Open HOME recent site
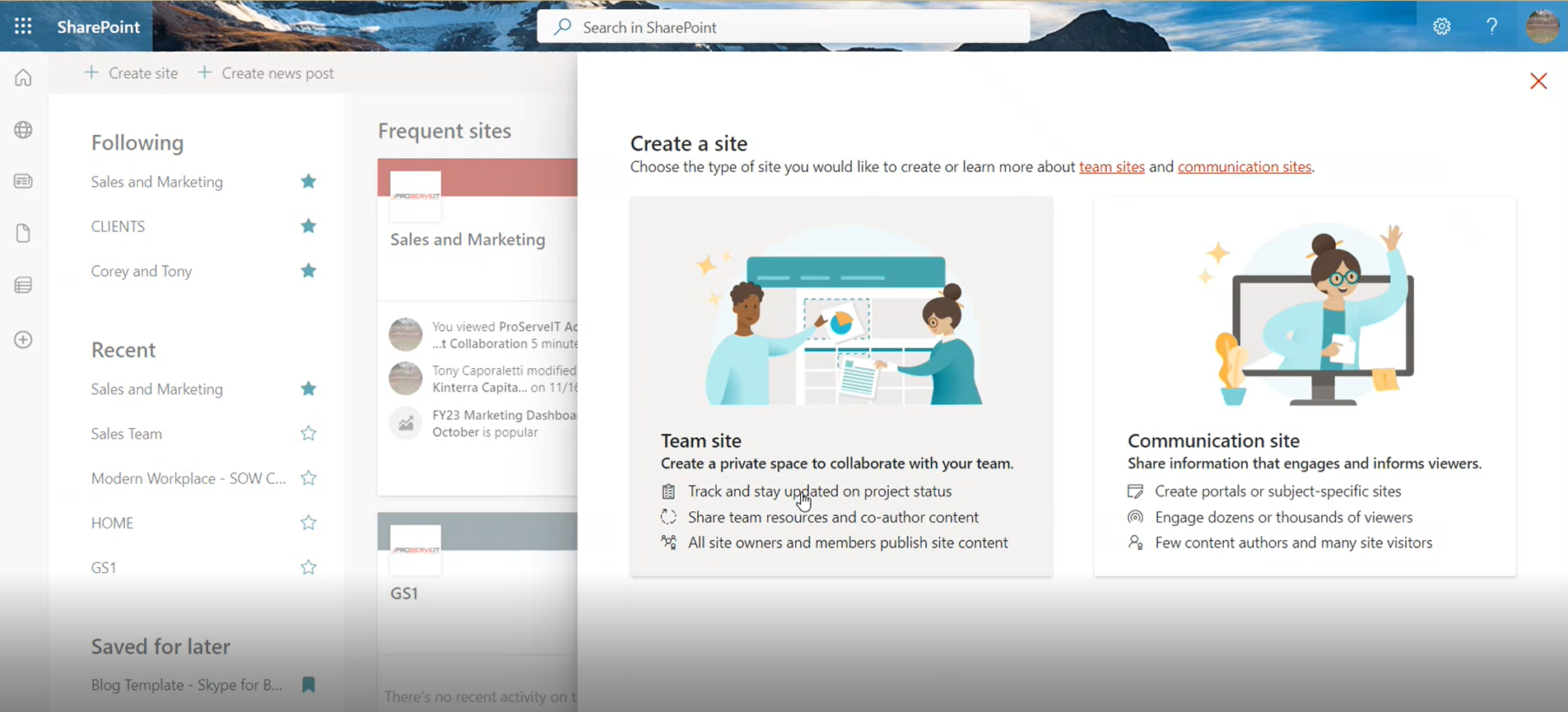1568x712 pixels. pos(112,523)
